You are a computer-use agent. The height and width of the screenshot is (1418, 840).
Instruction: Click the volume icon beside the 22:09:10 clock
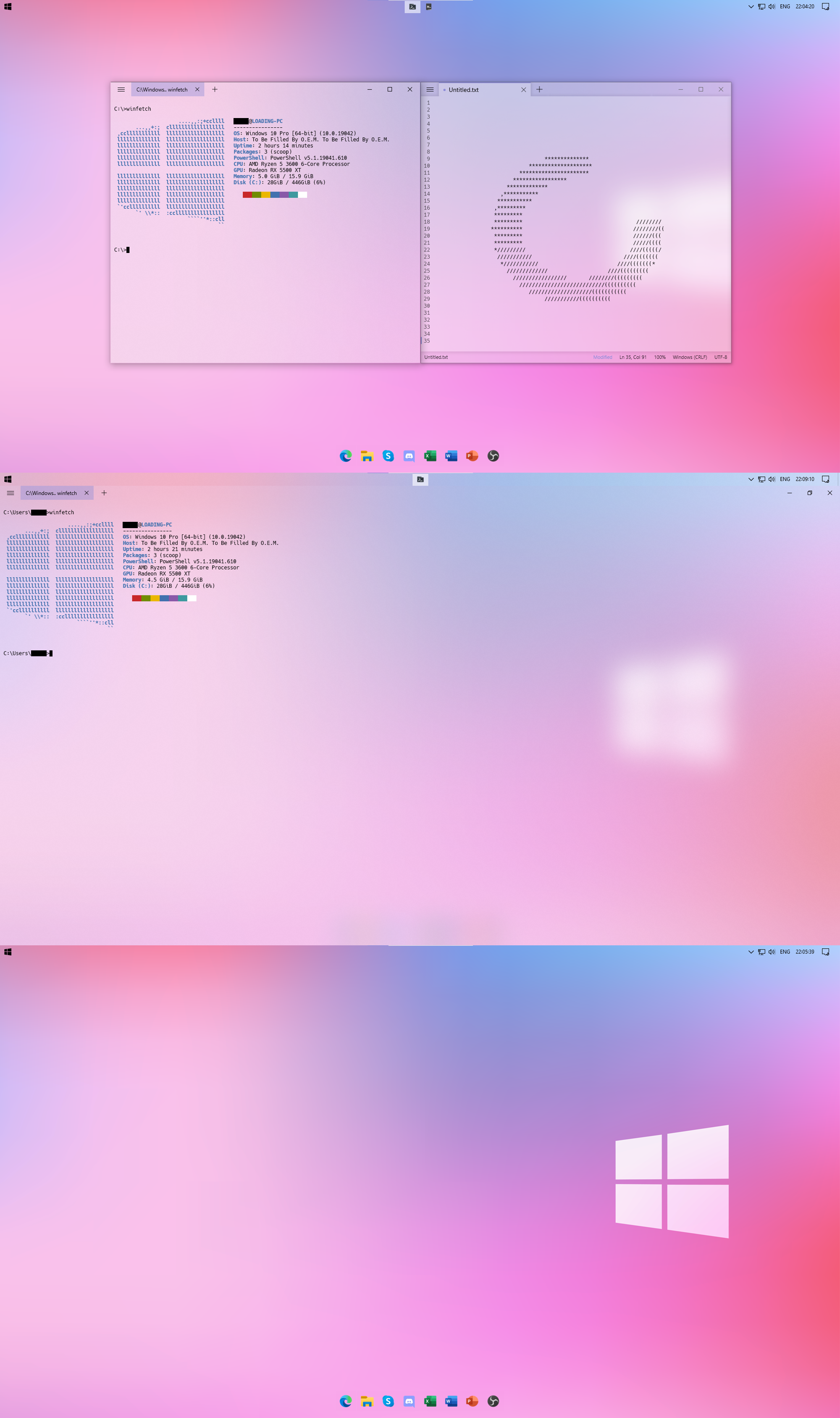coord(772,479)
